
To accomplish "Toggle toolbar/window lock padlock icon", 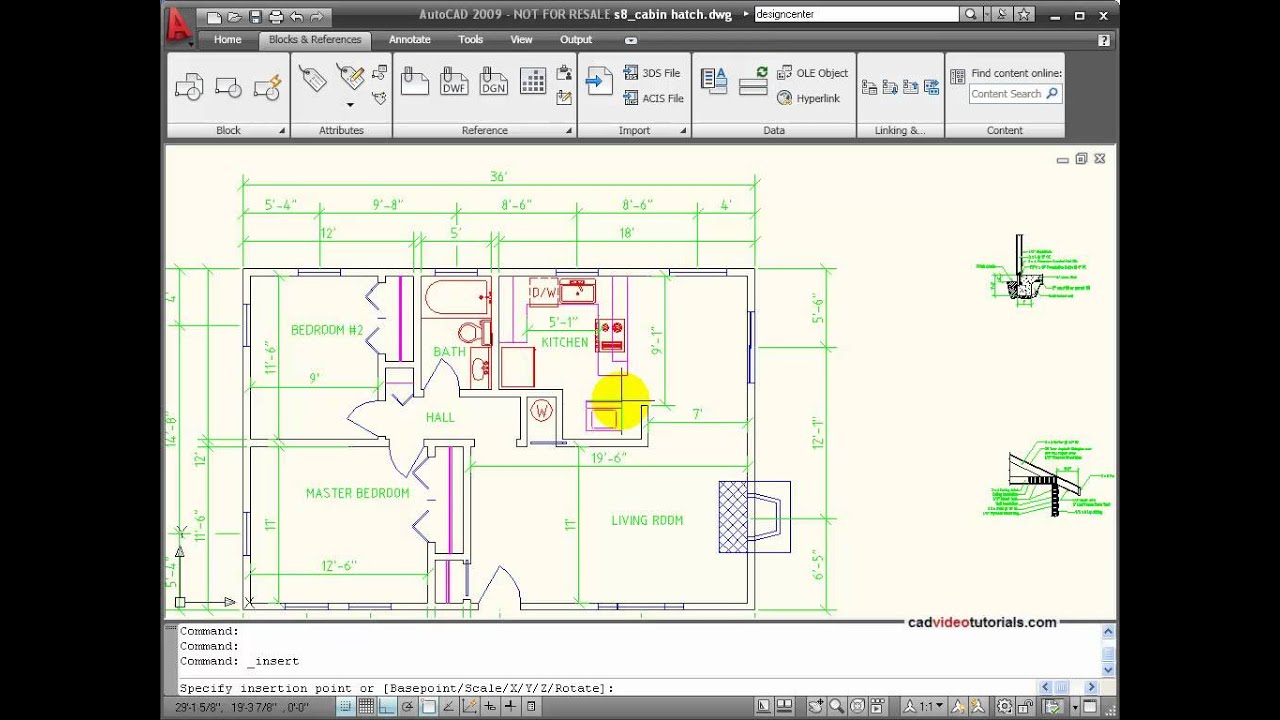I will coord(1026,706).
